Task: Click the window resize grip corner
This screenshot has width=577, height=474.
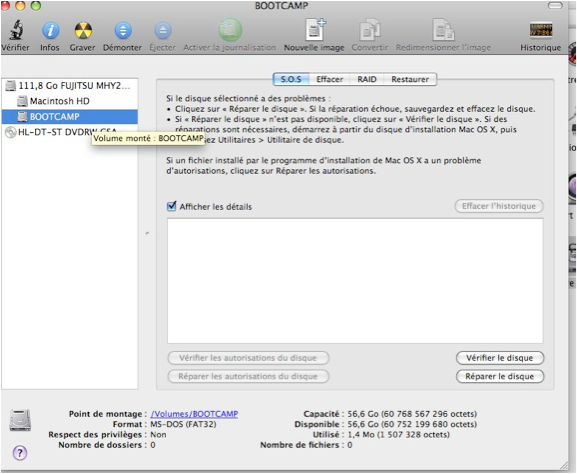Action: coord(565,465)
